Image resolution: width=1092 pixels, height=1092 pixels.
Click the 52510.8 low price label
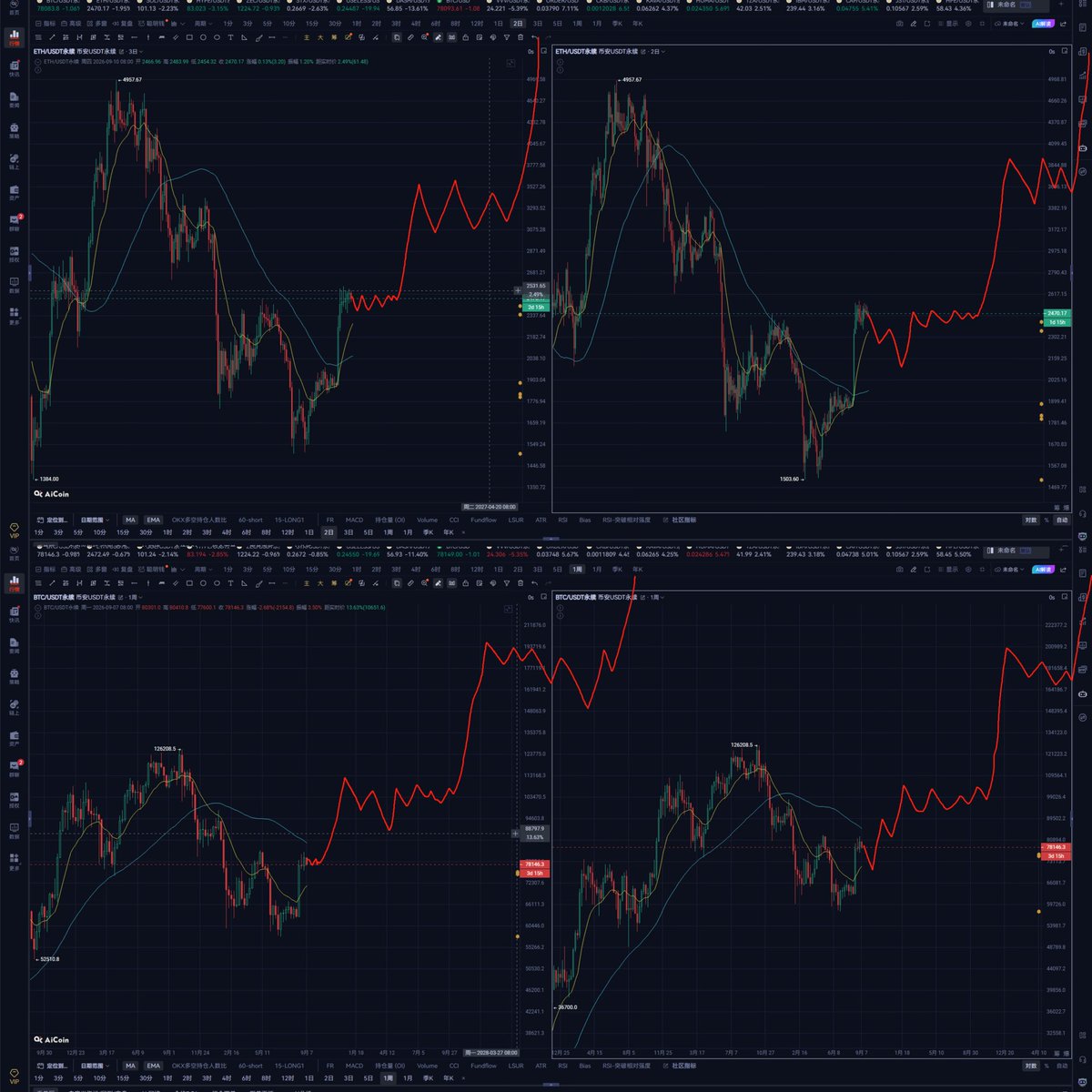49,958
